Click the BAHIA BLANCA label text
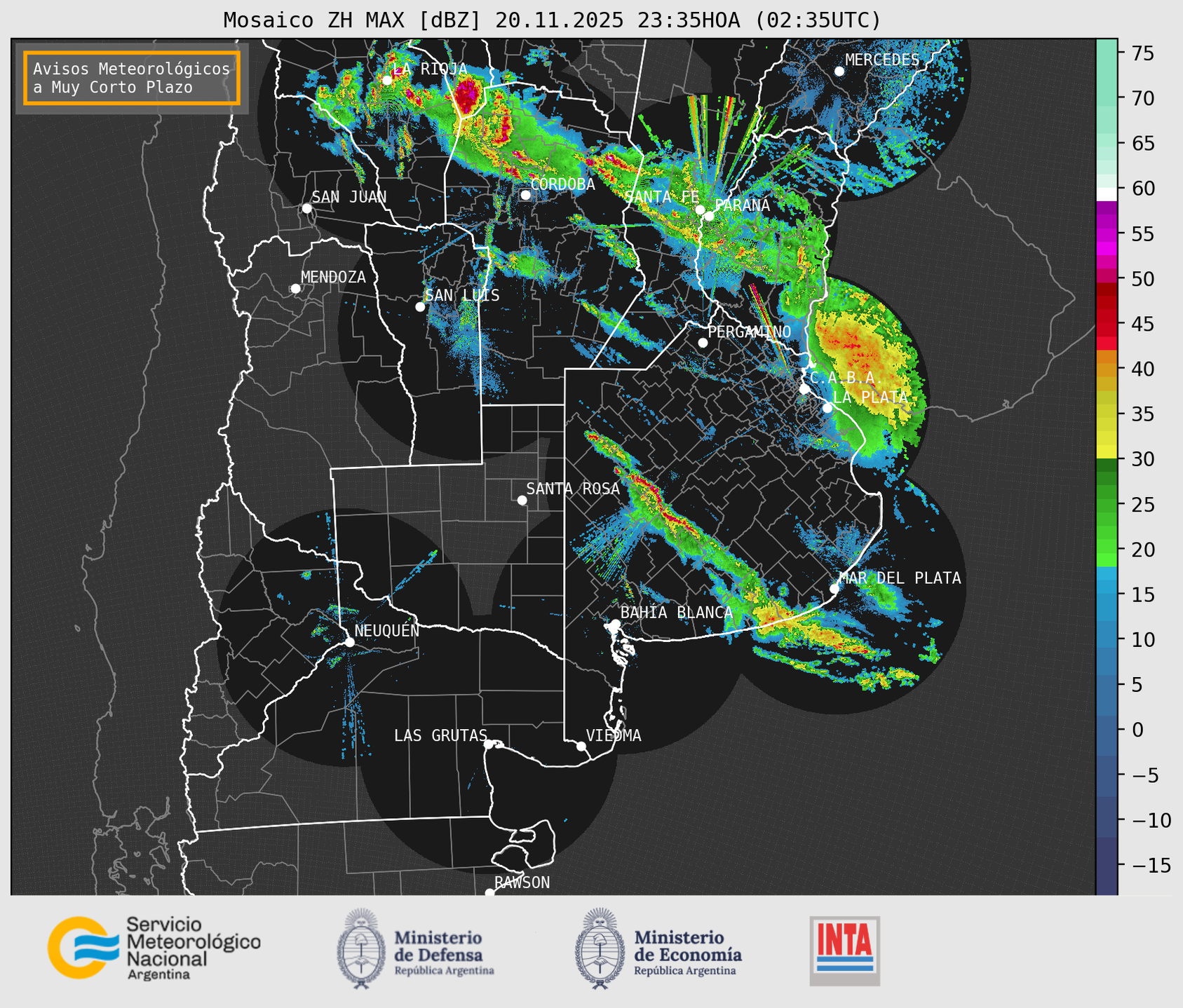 677,613
